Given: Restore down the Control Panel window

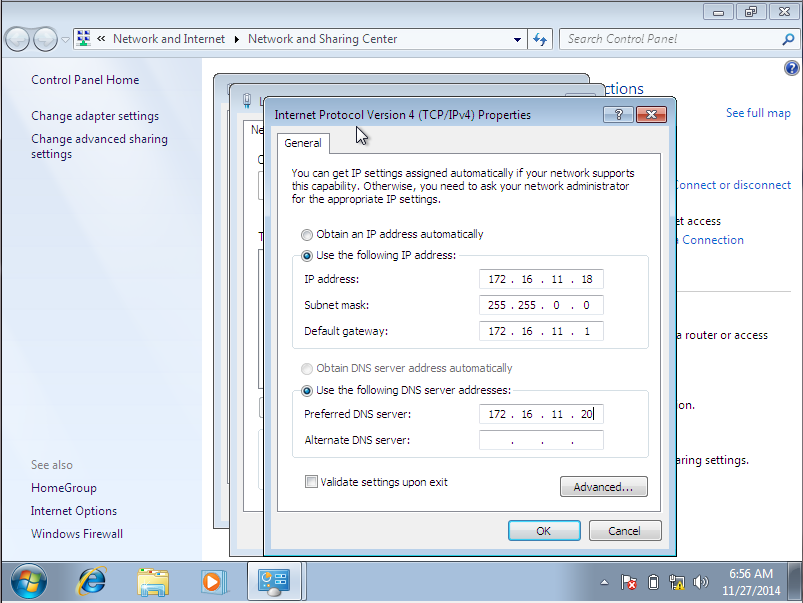Looking at the screenshot, I should click(751, 12).
